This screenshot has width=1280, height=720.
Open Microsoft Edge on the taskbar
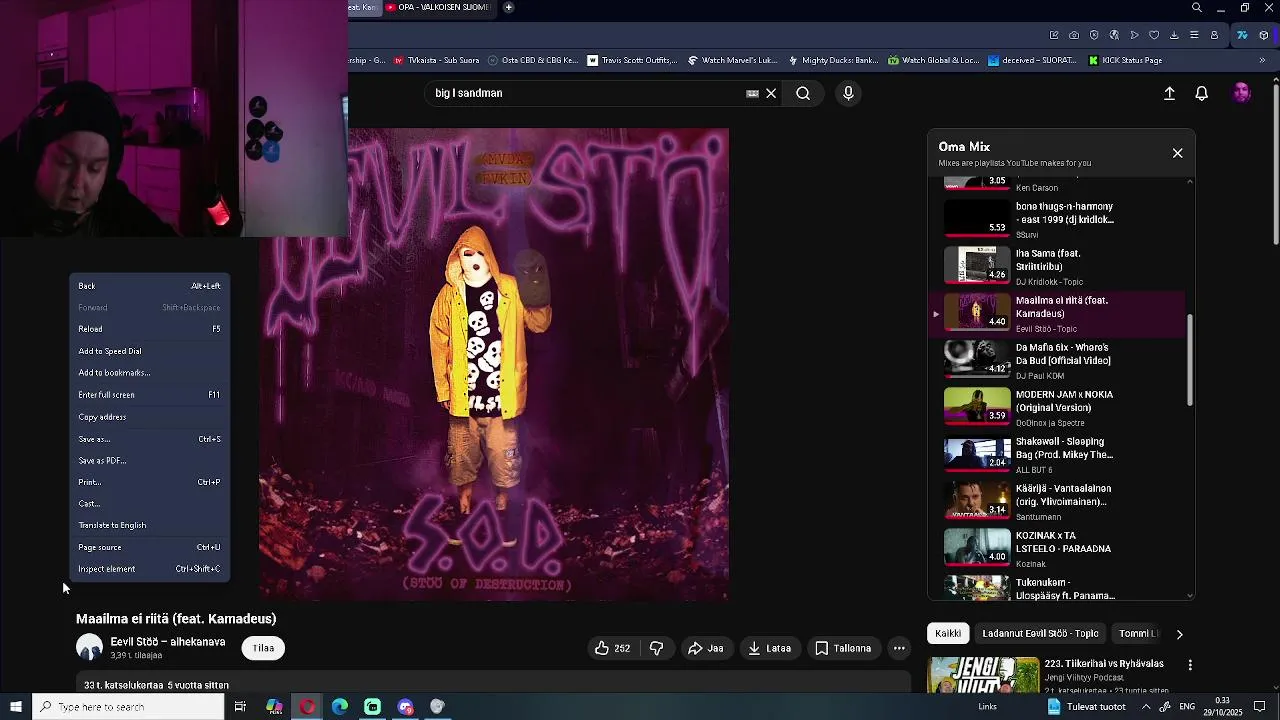[x=340, y=707]
